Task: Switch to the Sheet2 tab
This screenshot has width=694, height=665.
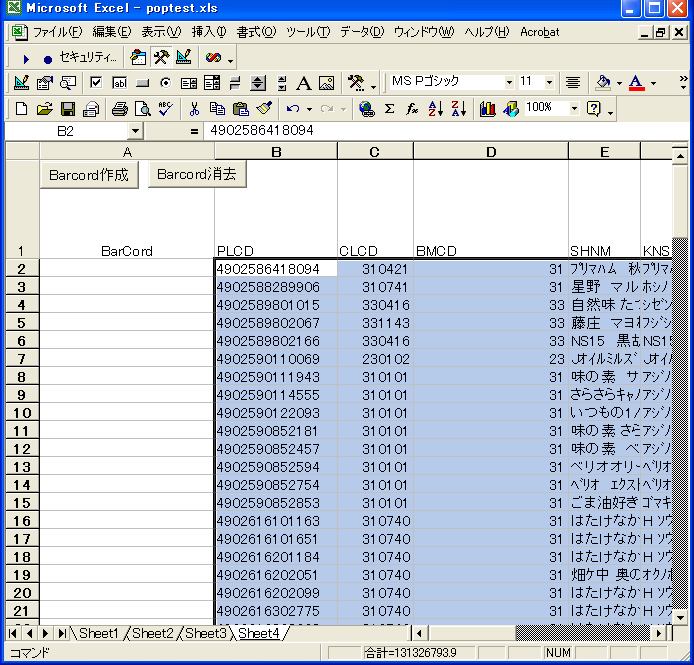Action: (153, 633)
